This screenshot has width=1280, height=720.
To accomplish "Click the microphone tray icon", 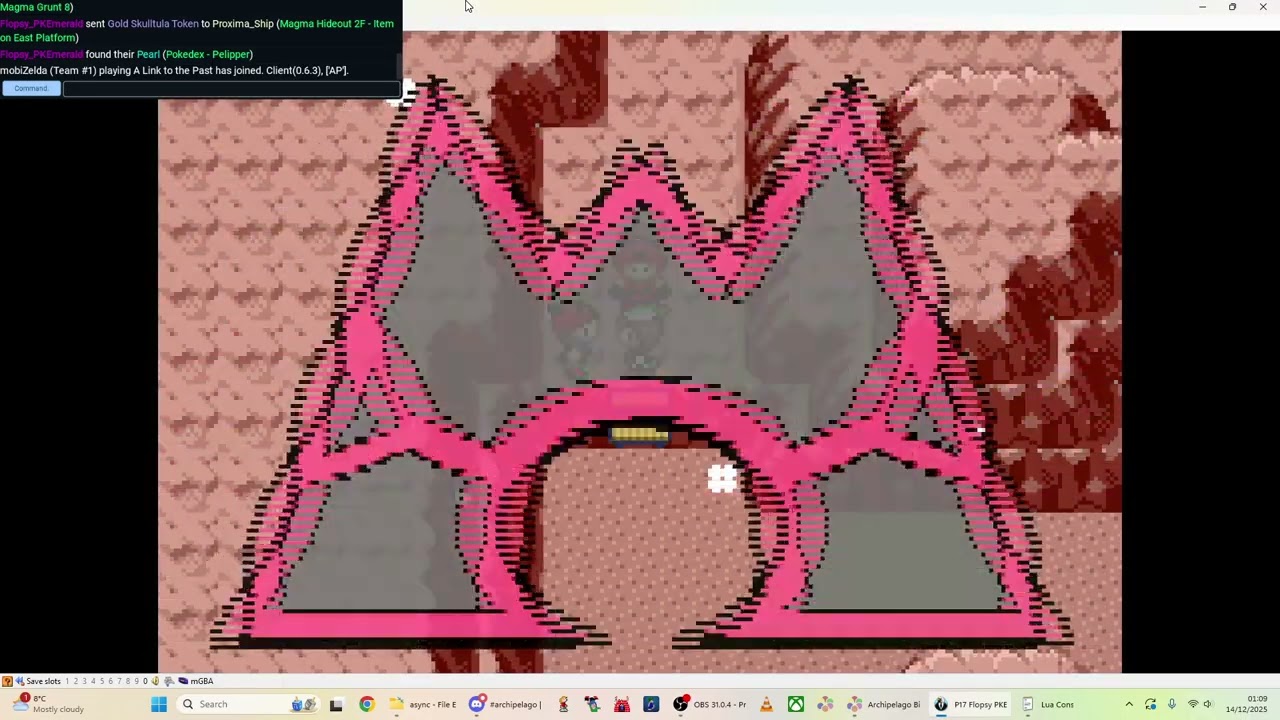I will click(1172, 704).
